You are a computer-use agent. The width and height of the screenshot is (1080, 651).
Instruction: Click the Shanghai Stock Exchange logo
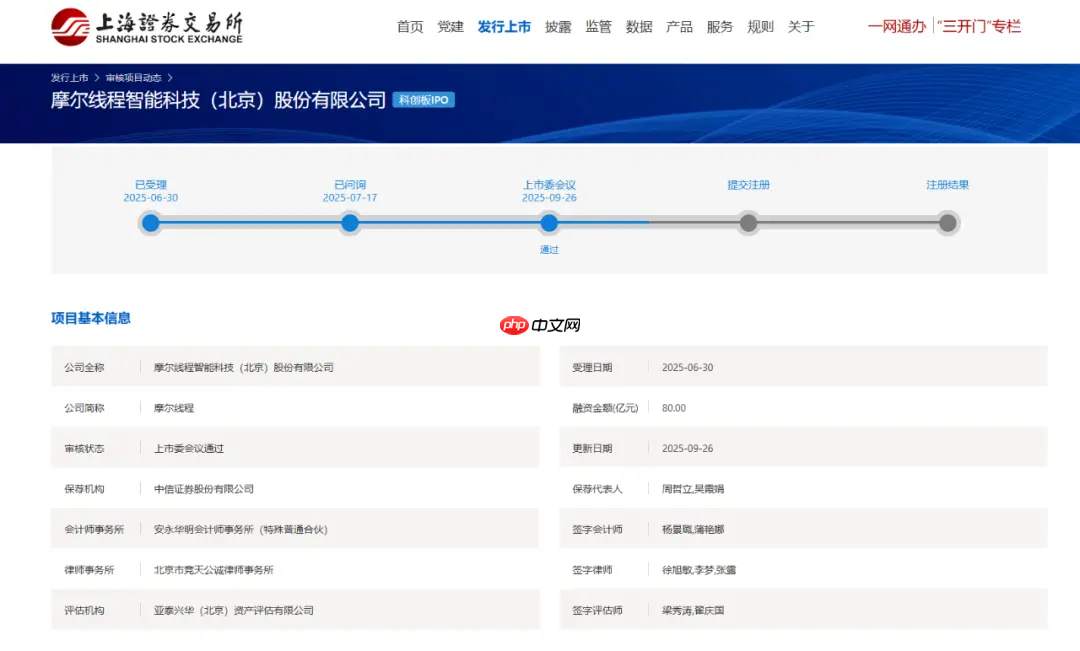coord(147,27)
